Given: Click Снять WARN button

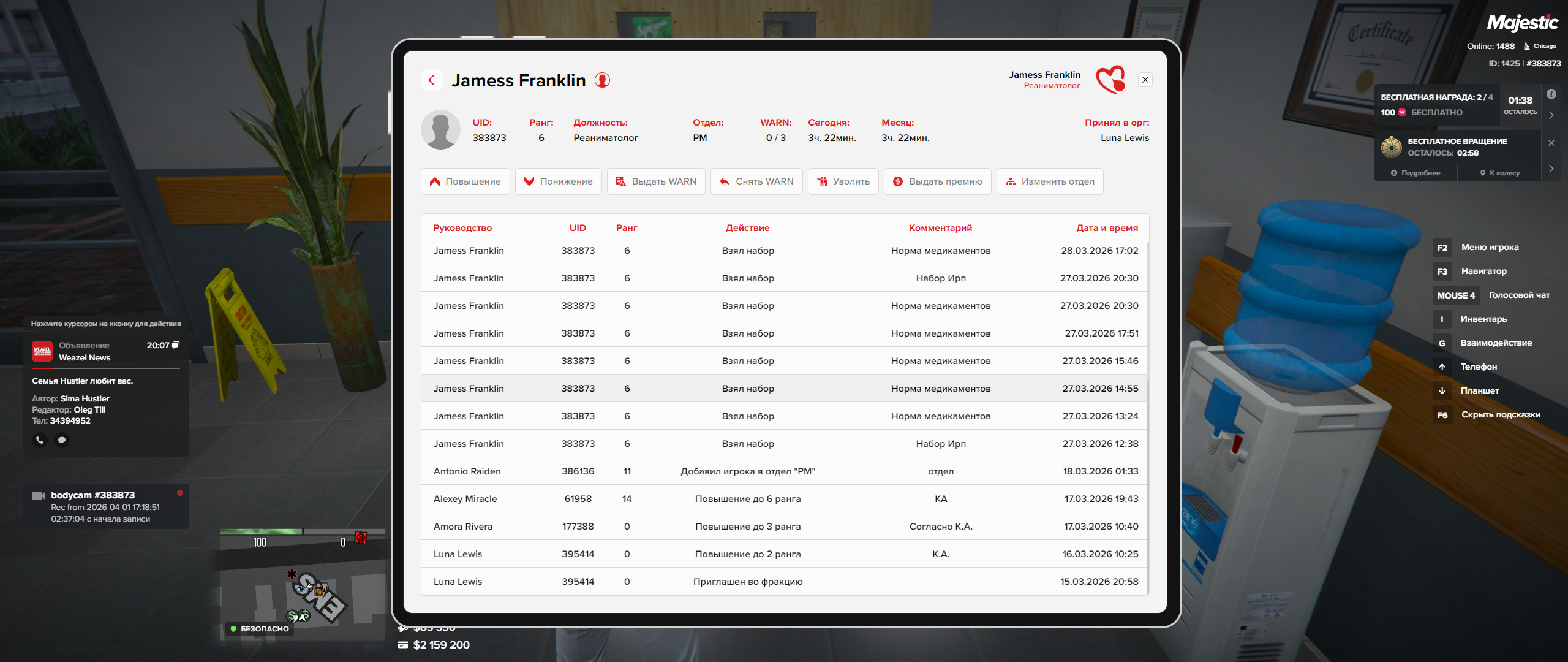Looking at the screenshot, I should coord(756,181).
